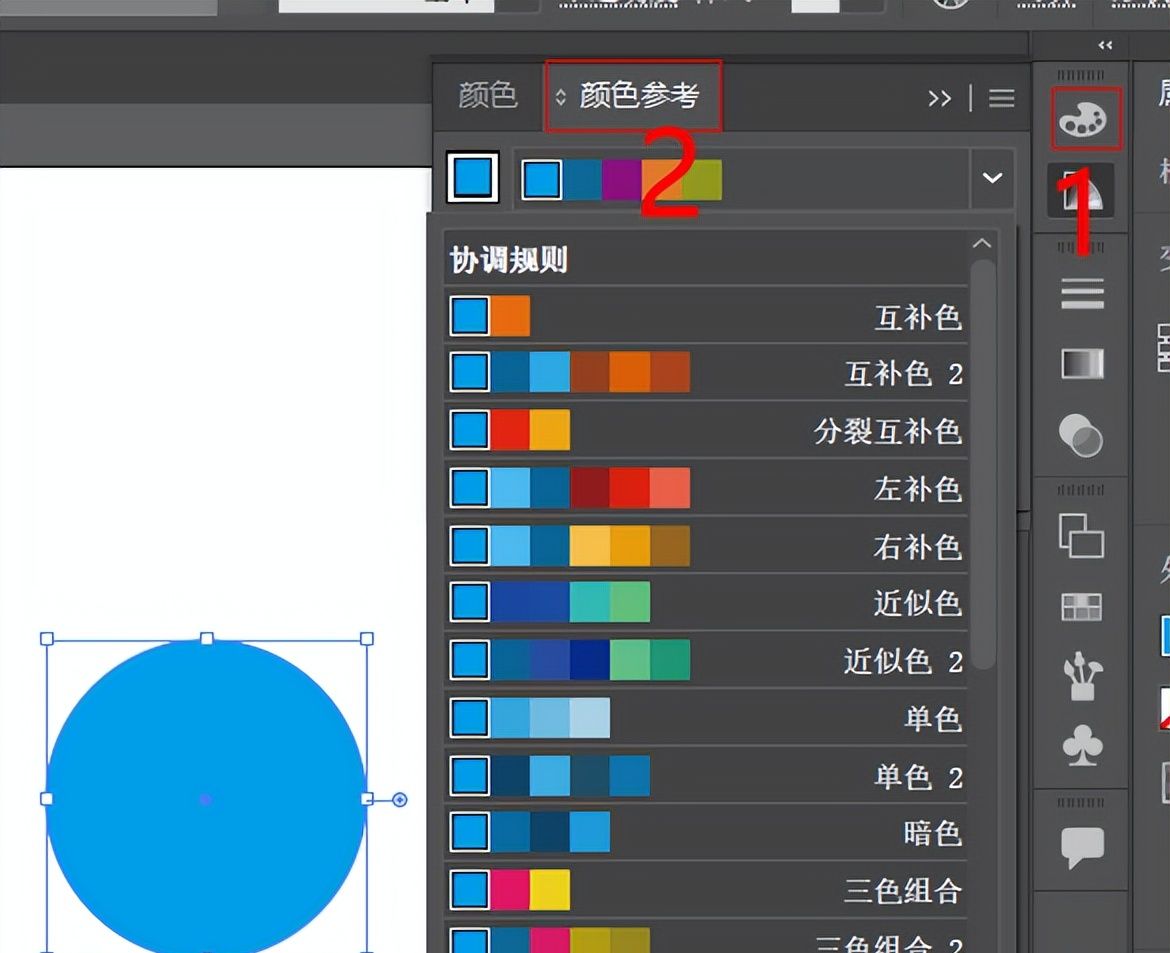
Task: Open the Color Guide panel dock icon
Action: 1081,191
